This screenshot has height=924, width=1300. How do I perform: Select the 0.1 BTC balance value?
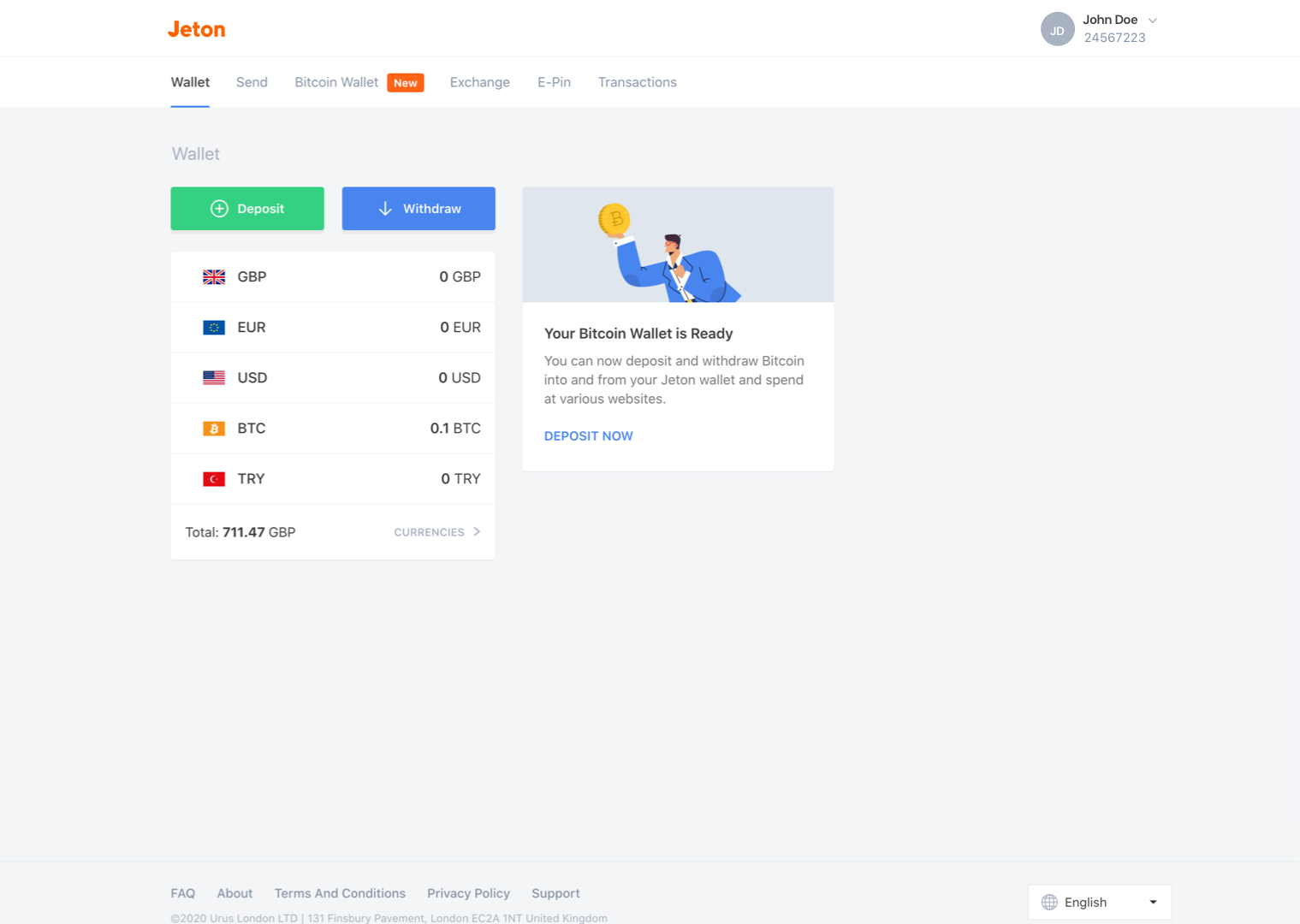(x=455, y=428)
